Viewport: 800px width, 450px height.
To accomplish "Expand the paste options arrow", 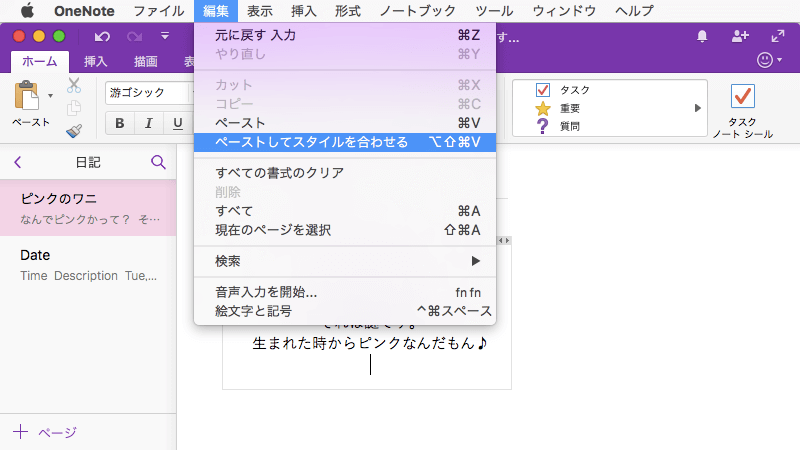I will pos(50,95).
